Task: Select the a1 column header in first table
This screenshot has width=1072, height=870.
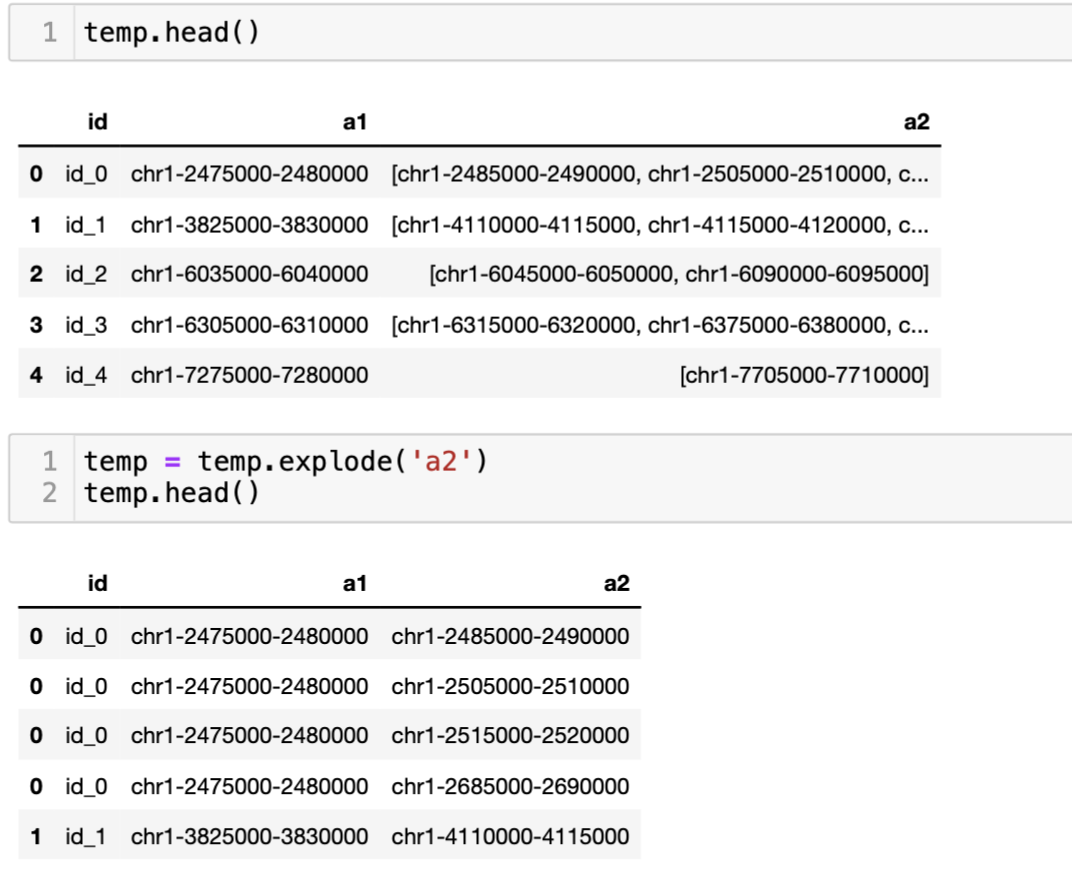Action: coord(355,122)
